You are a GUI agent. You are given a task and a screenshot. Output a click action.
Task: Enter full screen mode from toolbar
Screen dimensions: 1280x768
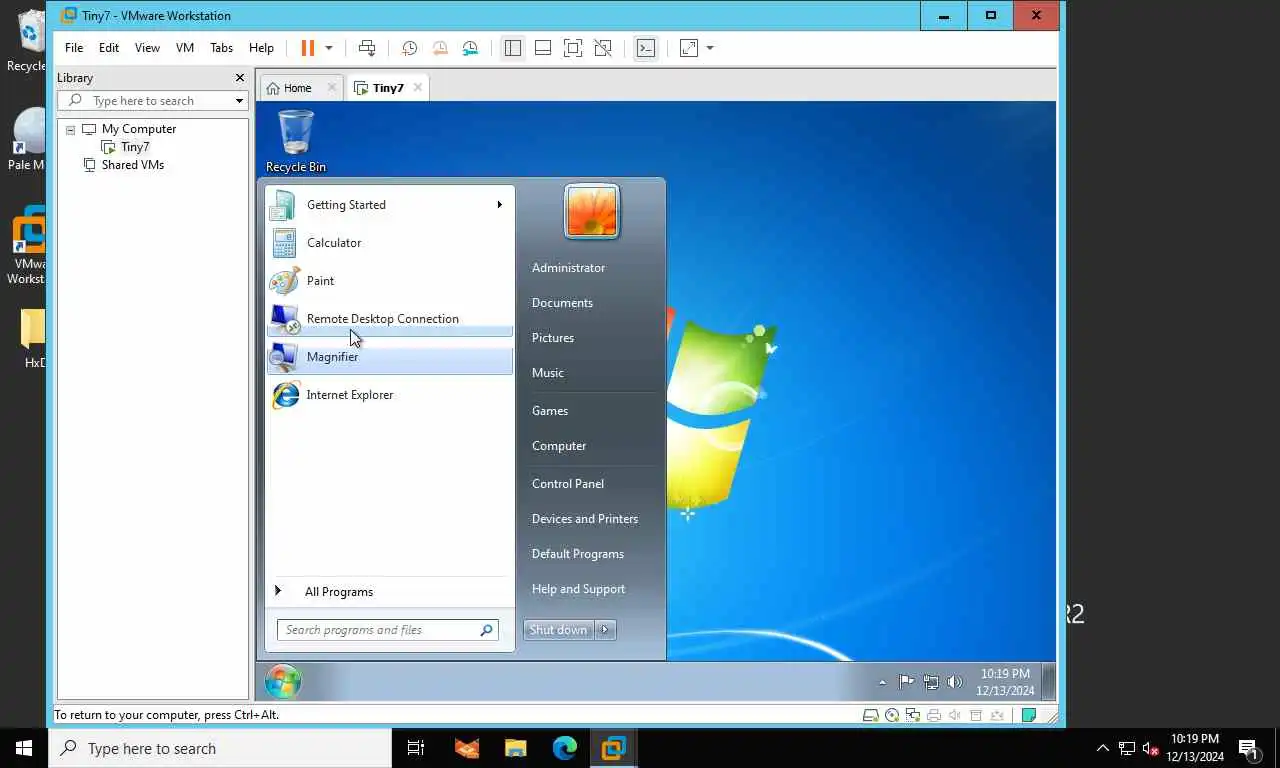pos(572,48)
